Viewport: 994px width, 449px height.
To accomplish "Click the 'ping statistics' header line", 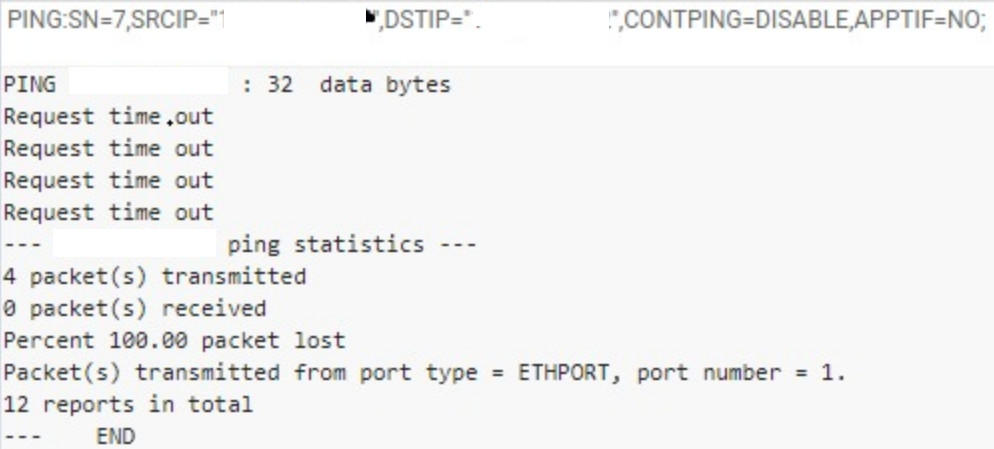I will pos(240,244).
